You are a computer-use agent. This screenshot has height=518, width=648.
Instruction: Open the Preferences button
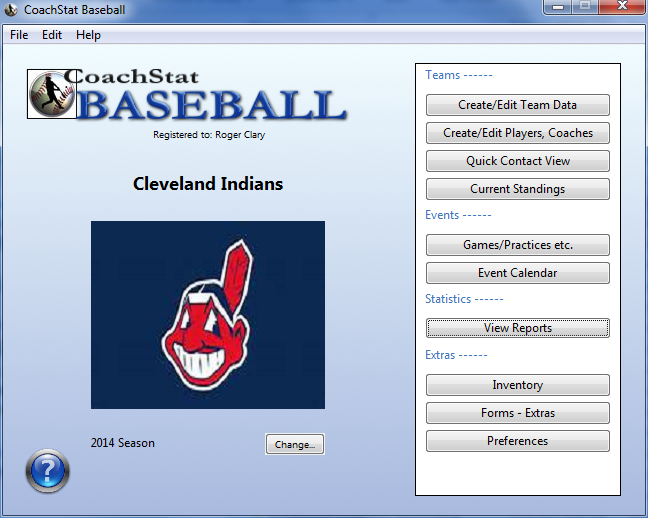(x=517, y=441)
